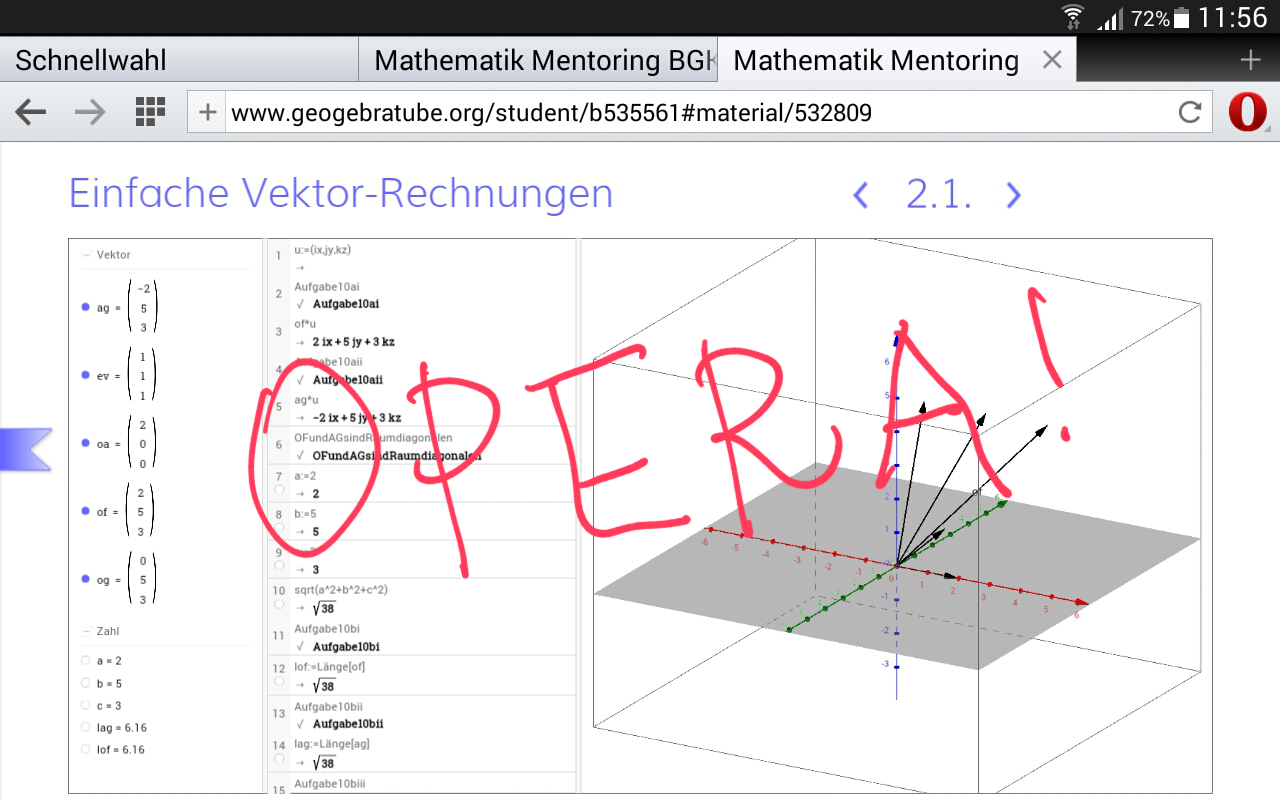This screenshot has height=800, width=1280.
Task: Collapse the Zahl section
Action: tap(86, 632)
